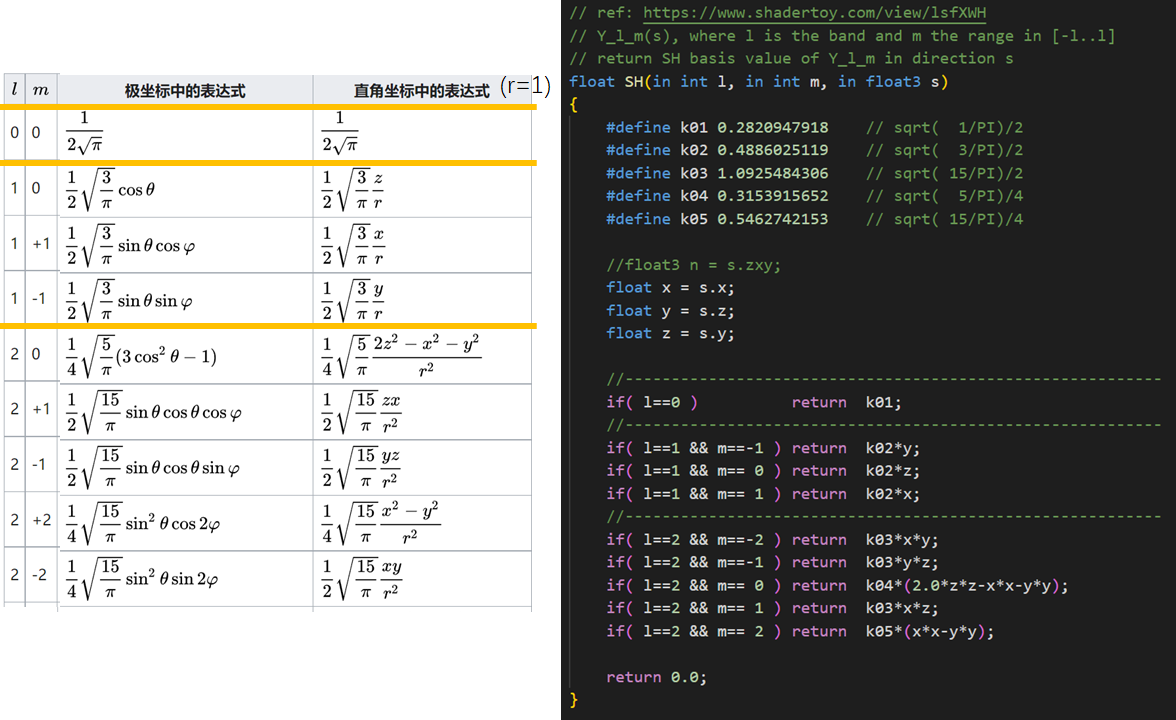The height and width of the screenshot is (720, 1176).
Task: Click the float SH function declaration line
Action: coord(758,81)
